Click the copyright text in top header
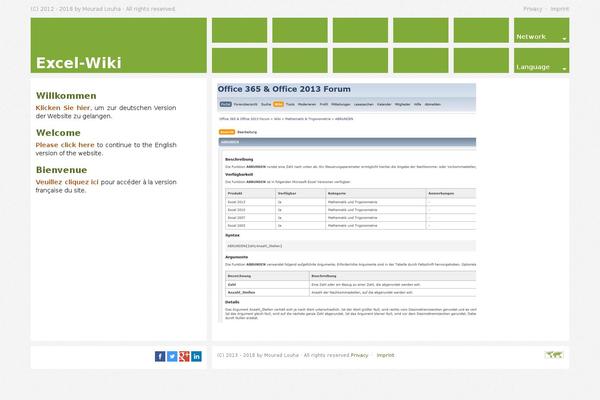Image resolution: width=600 pixels, height=400 pixels. click(103, 9)
